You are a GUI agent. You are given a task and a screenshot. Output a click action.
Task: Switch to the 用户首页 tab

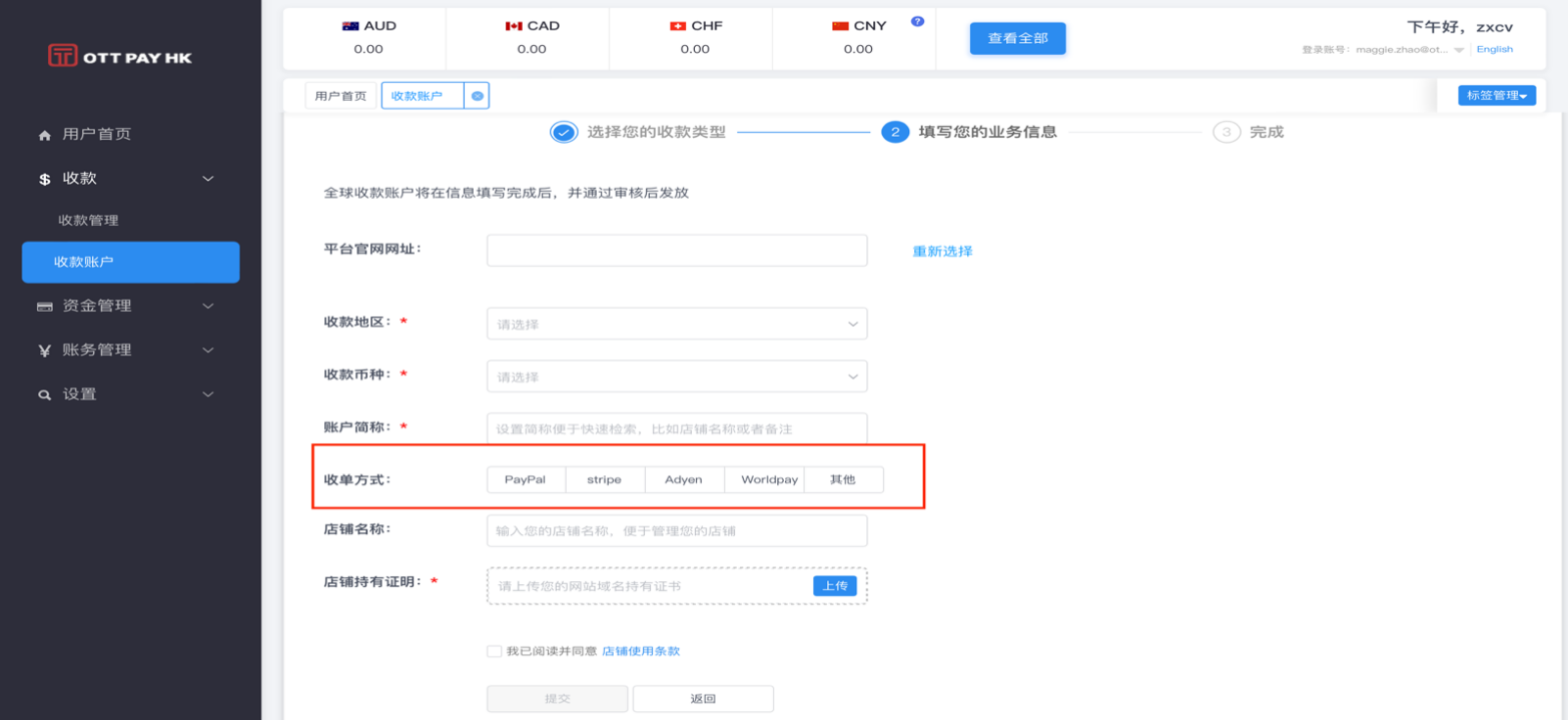[341, 96]
